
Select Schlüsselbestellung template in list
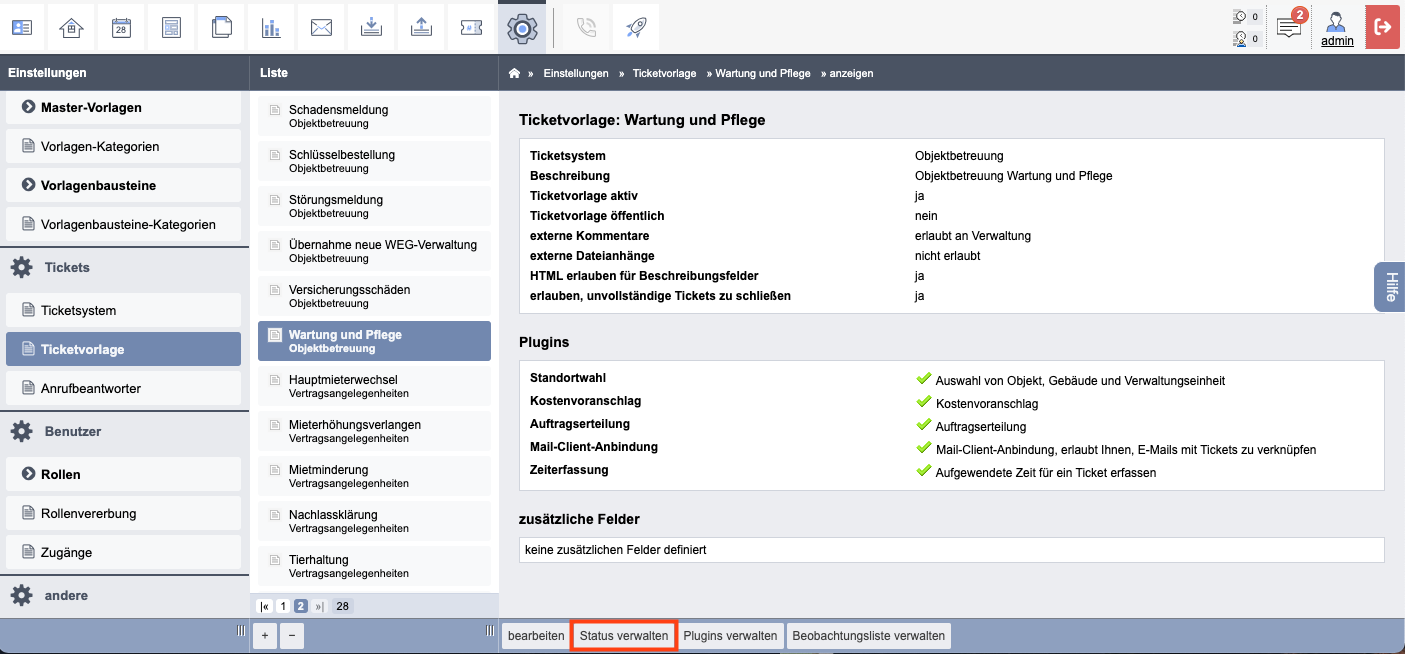click(374, 161)
